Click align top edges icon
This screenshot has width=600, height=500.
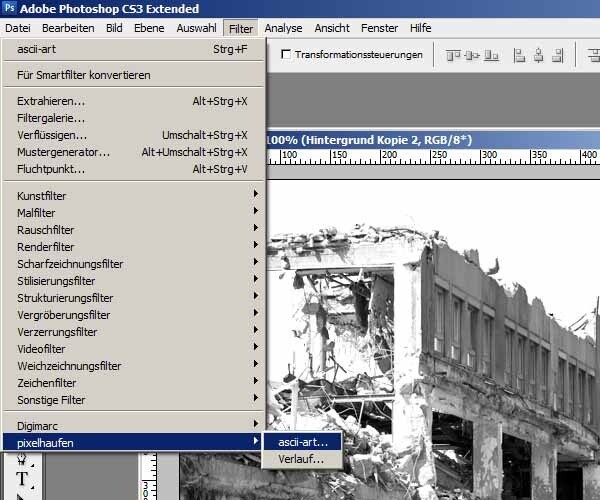pyautogui.click(x=453, y=56)
